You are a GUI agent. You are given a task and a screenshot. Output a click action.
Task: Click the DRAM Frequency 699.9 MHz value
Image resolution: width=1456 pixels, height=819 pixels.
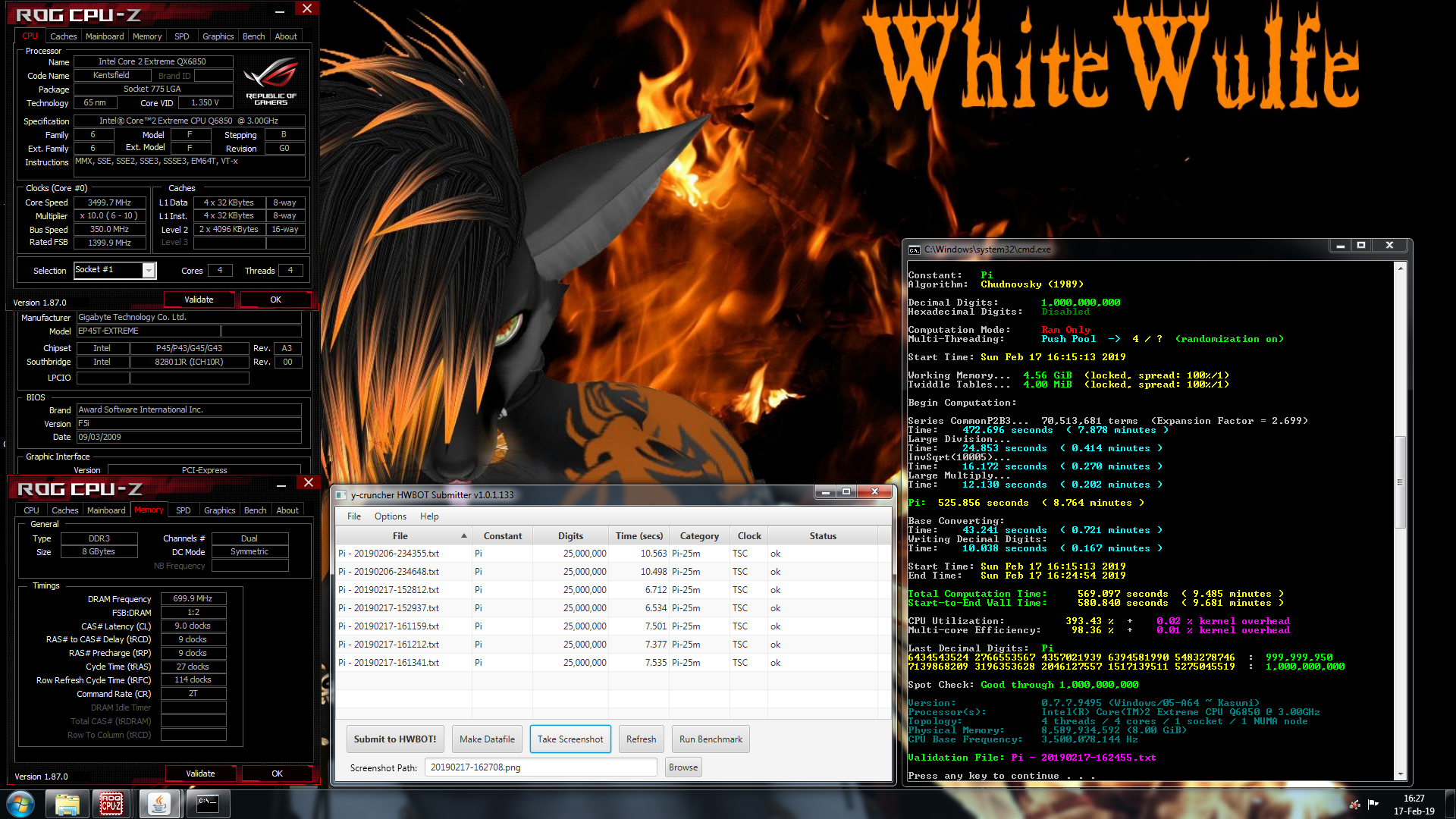pos(193,598)
